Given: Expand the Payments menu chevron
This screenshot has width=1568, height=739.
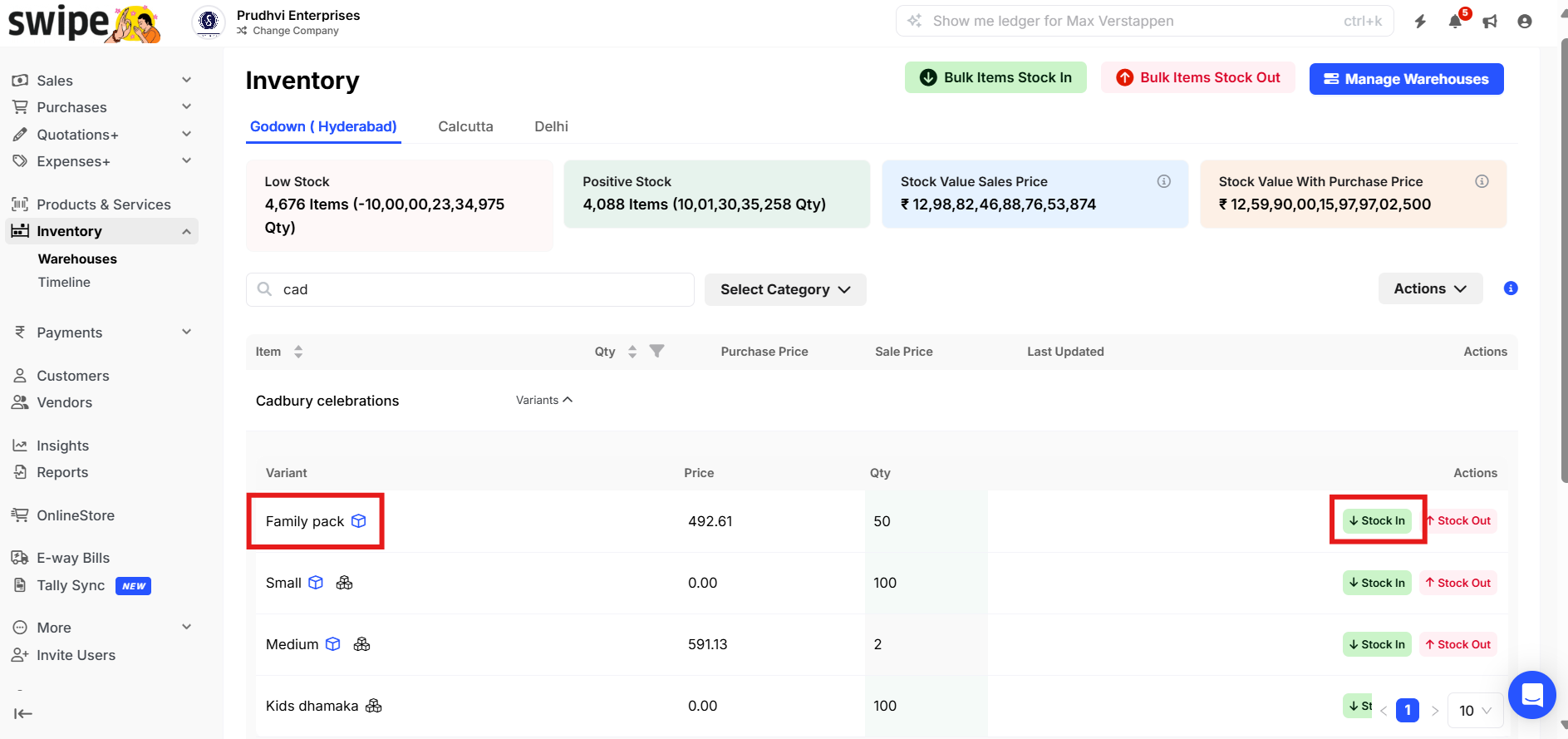Looking at the screenshot, I should (186, 332).
